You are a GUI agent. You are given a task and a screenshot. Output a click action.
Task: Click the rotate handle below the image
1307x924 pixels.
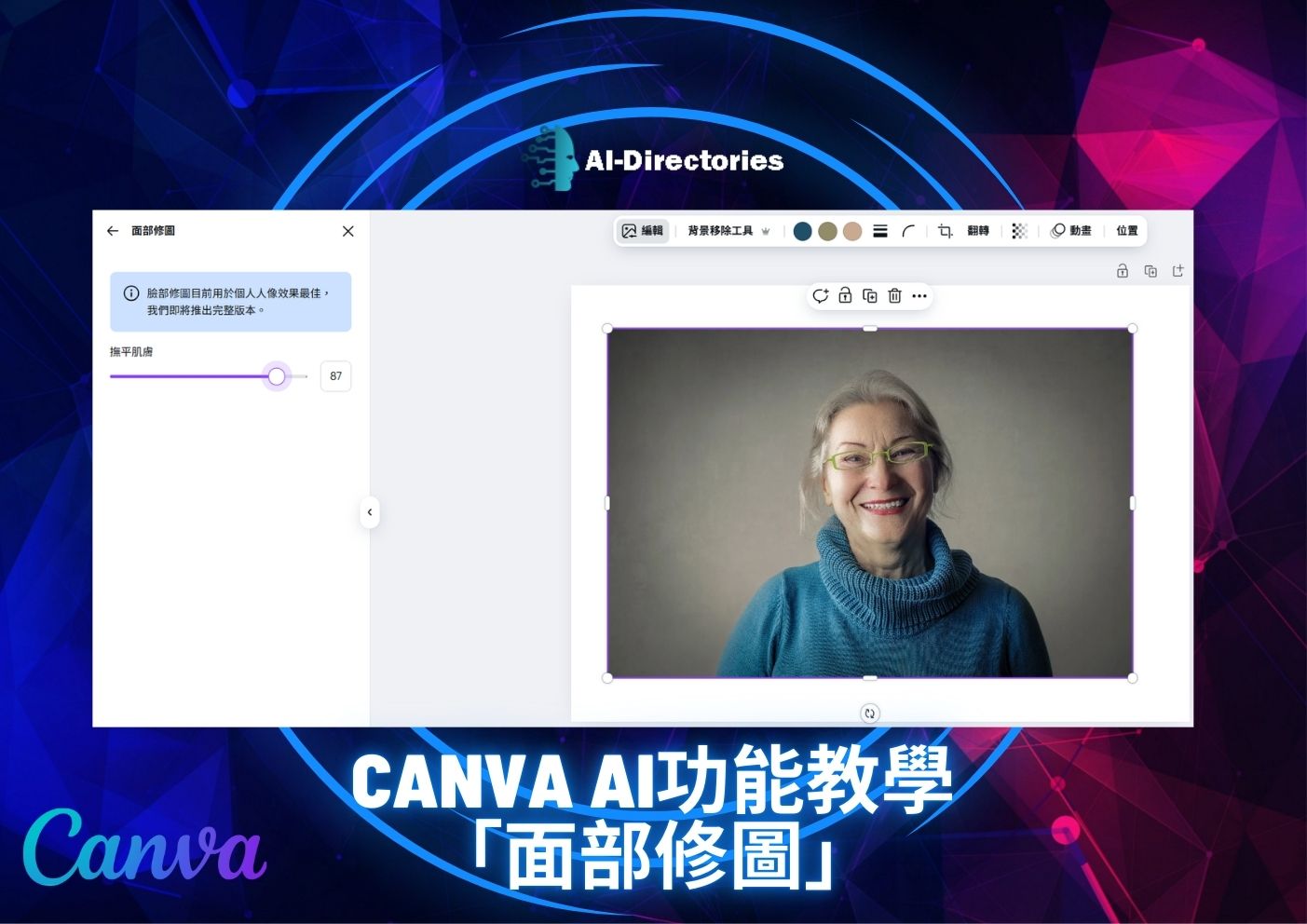click(869, 713)
